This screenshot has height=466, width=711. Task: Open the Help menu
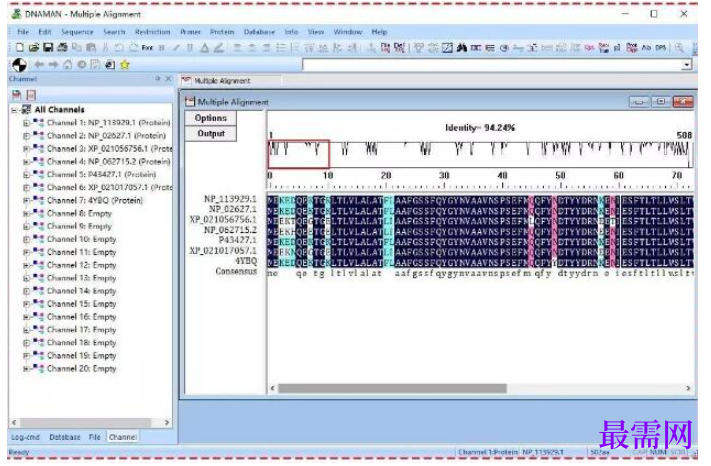click(380, 32)
